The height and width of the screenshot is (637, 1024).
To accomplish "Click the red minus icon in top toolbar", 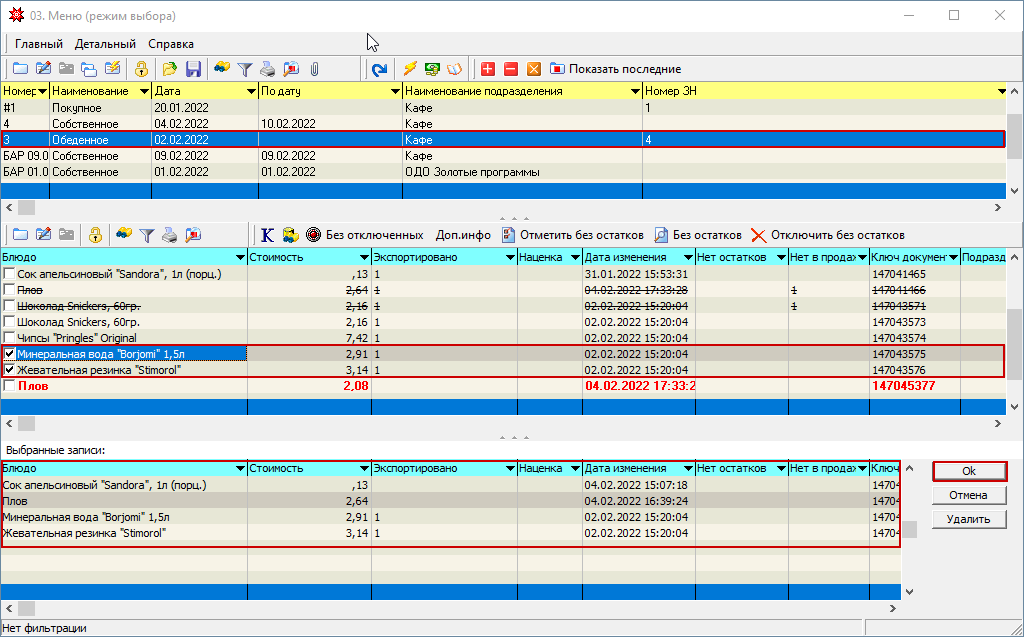I will (511, 69).
